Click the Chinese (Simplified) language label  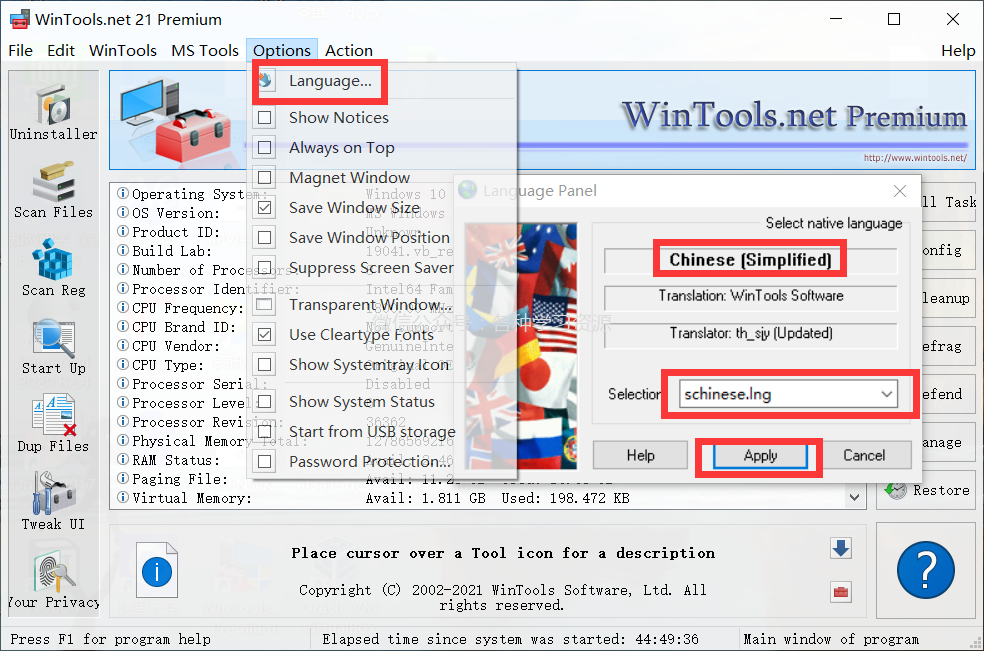[751, 260]
